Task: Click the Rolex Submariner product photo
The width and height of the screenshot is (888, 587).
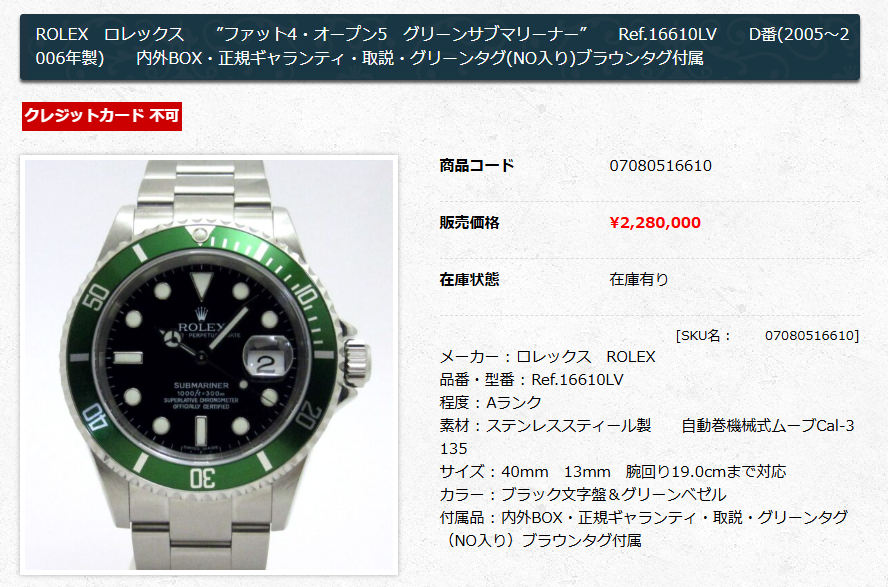Action: (209, 365)
